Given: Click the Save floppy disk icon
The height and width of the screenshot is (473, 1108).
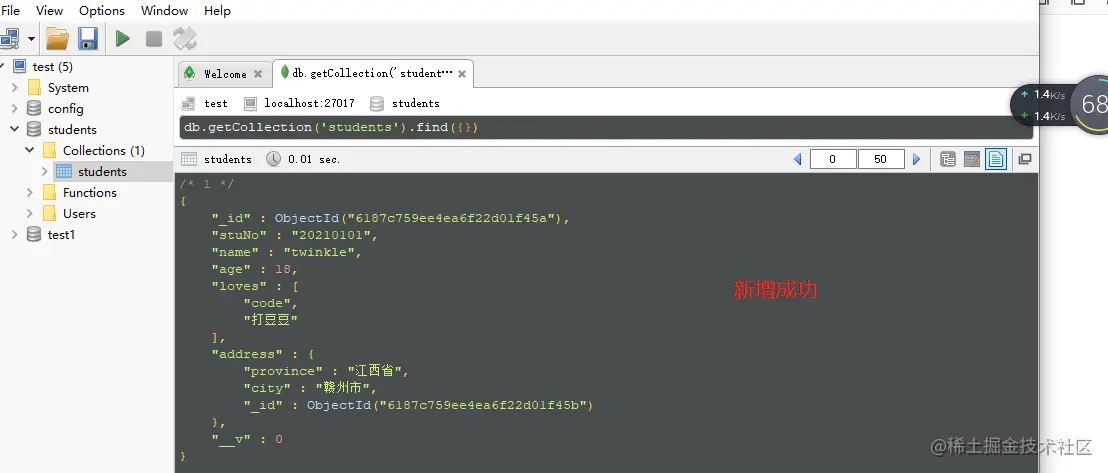Looking at the screenshot, I should [x=88, y=38].
